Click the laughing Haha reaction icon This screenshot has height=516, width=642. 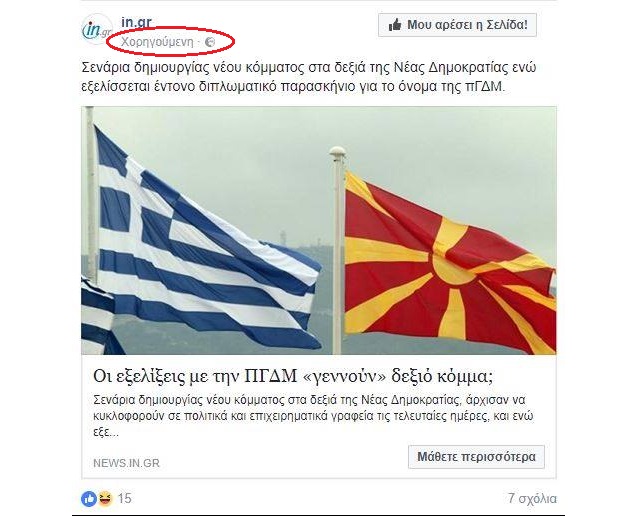(x=105, y=498)
